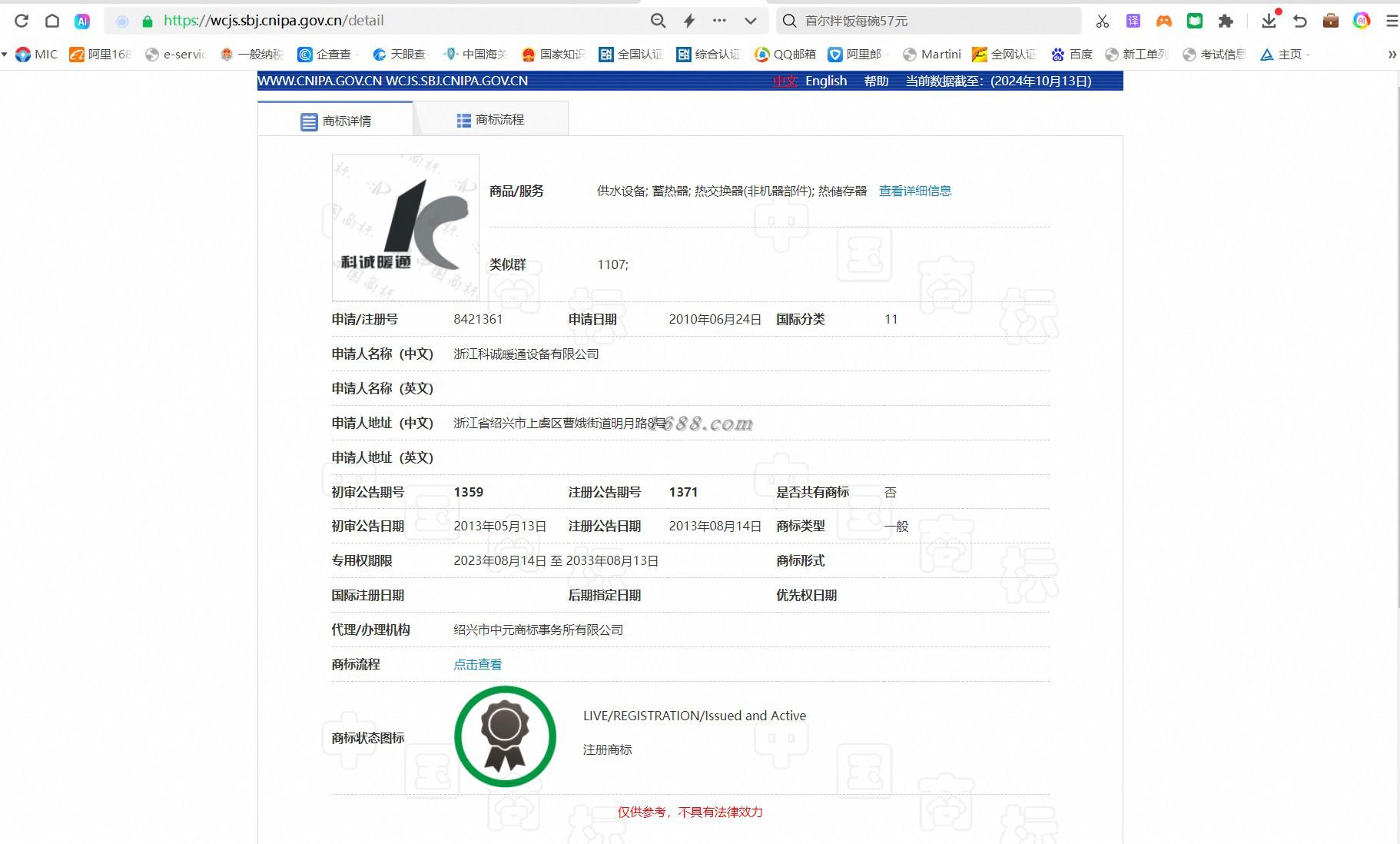Click similar group value 1107;

click(x=612, y=264)
